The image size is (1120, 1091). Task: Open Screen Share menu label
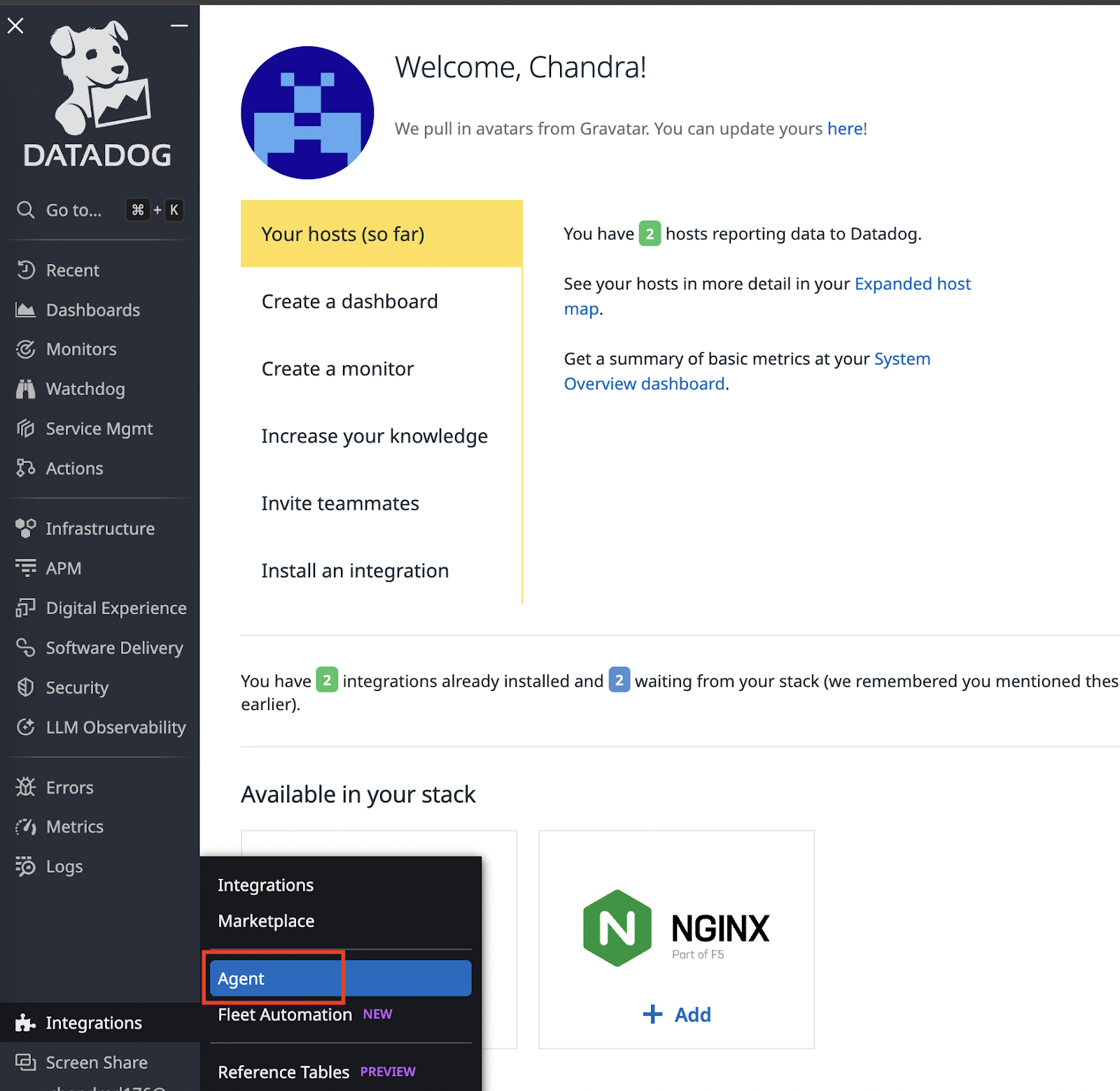point(97,1062)
